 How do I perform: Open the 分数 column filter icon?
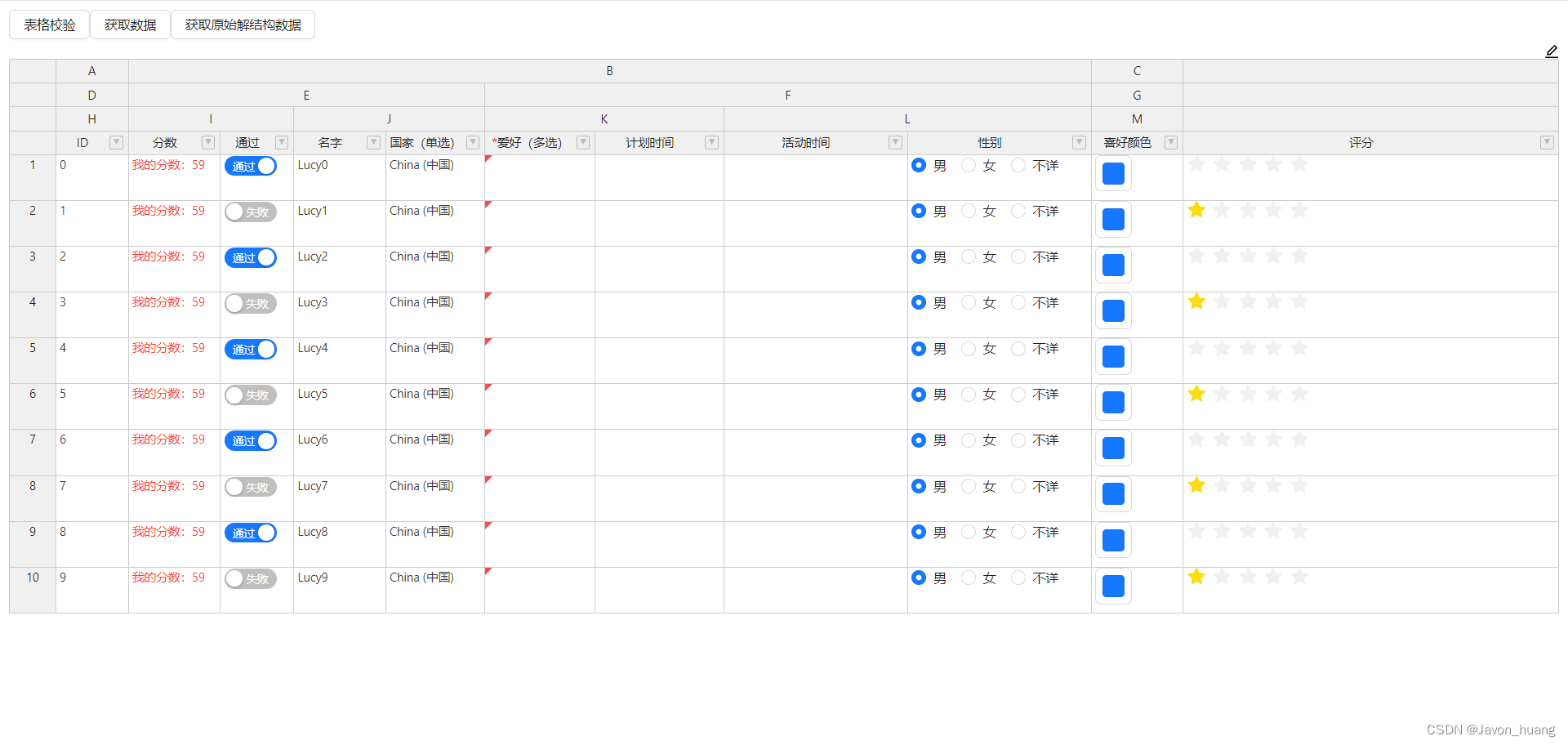pos(208,142)
